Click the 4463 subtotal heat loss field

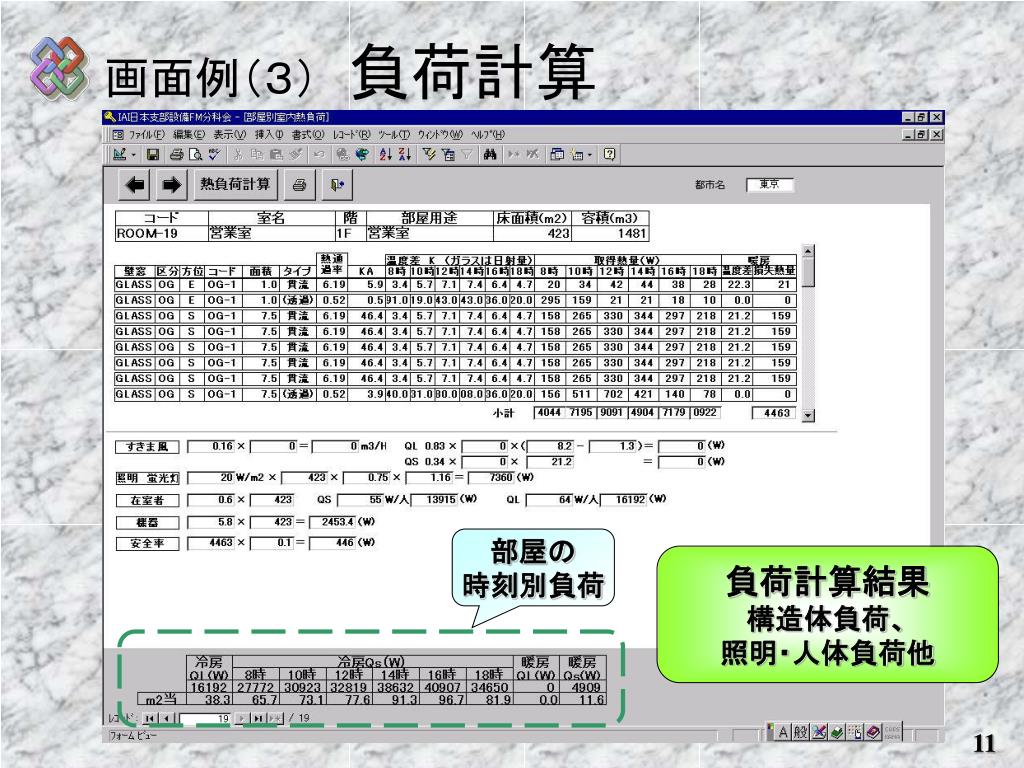774,413
